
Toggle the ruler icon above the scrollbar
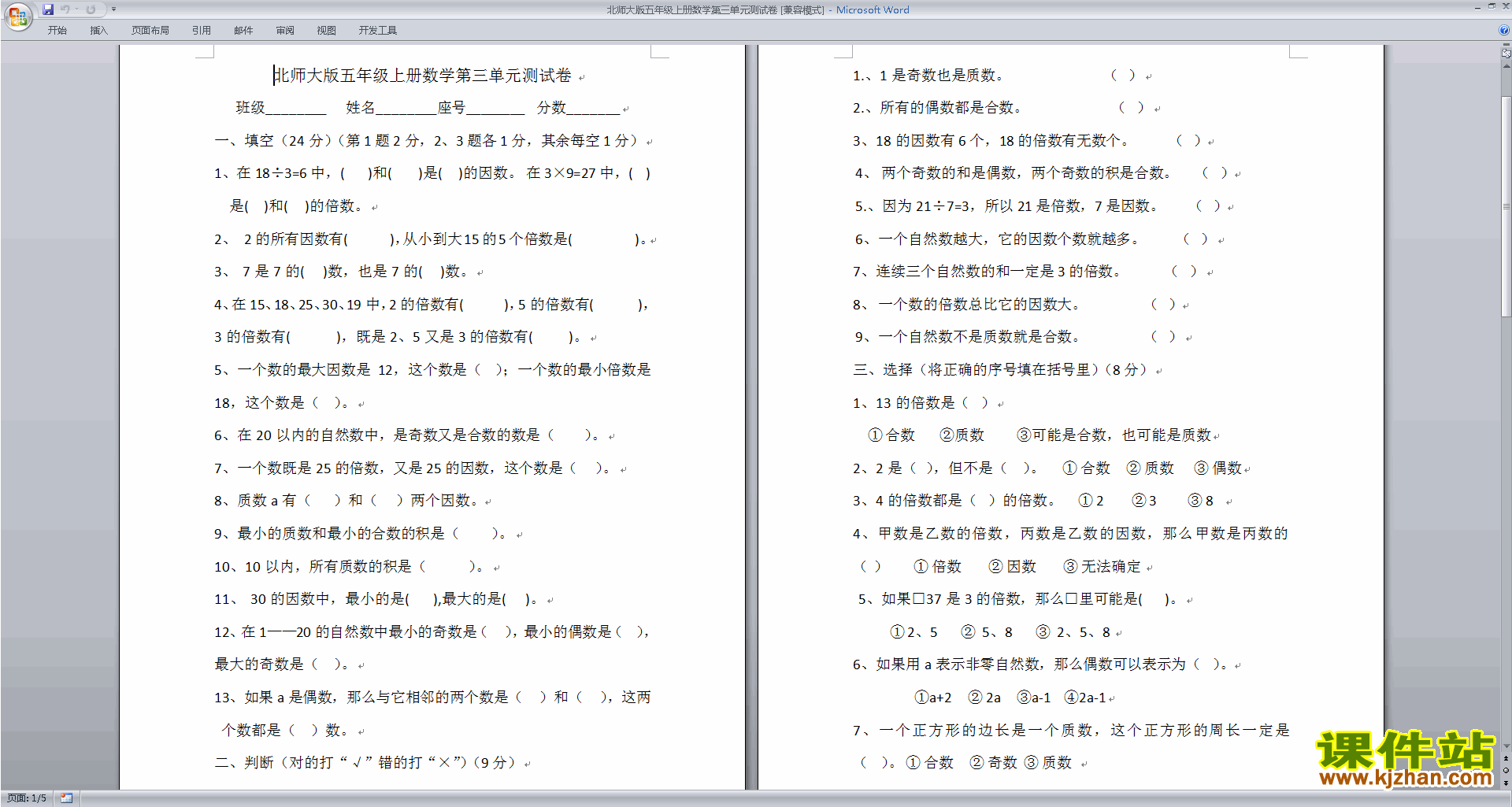point(1506,54)
